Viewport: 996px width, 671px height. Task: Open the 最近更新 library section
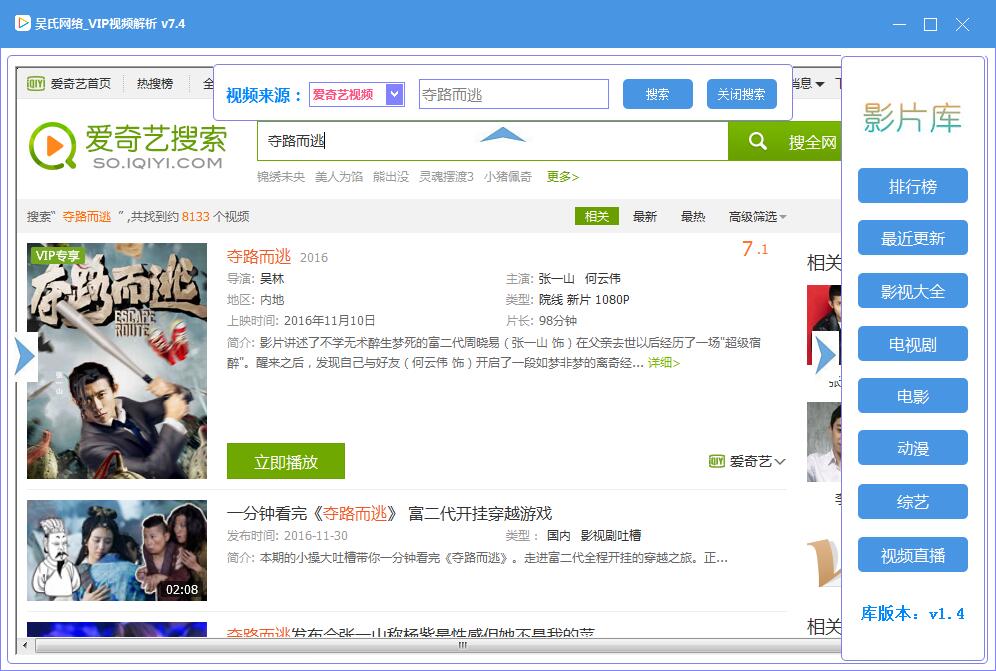click(x=913, y=238)
